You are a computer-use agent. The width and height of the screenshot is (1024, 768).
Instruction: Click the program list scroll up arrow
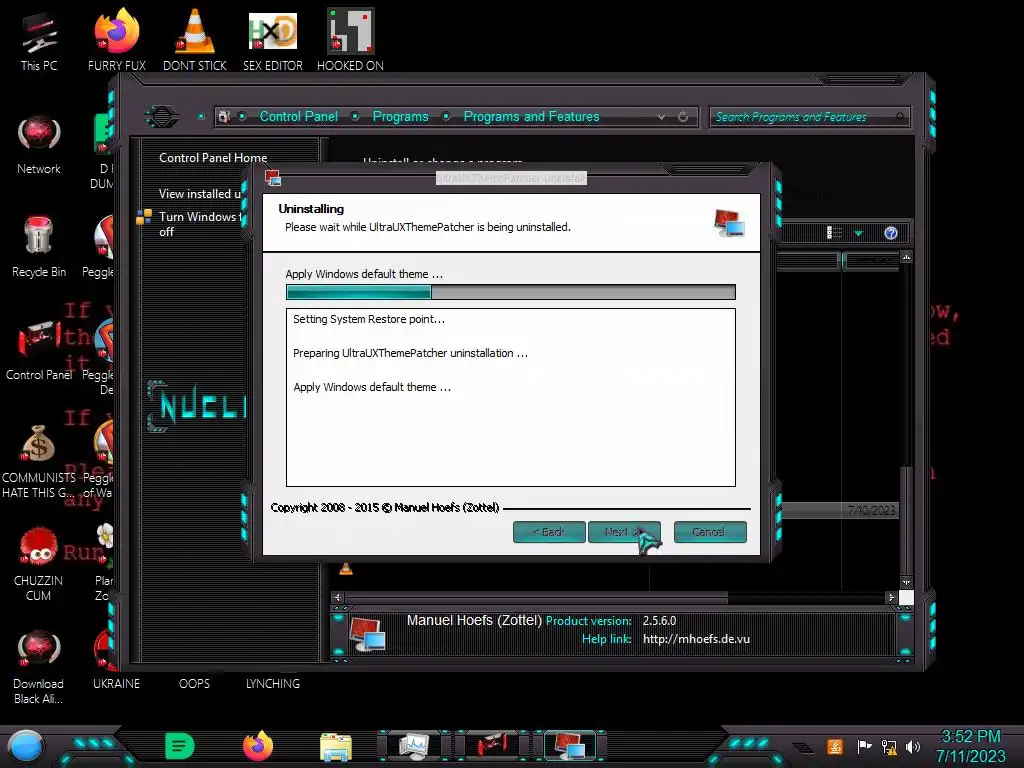906,257
